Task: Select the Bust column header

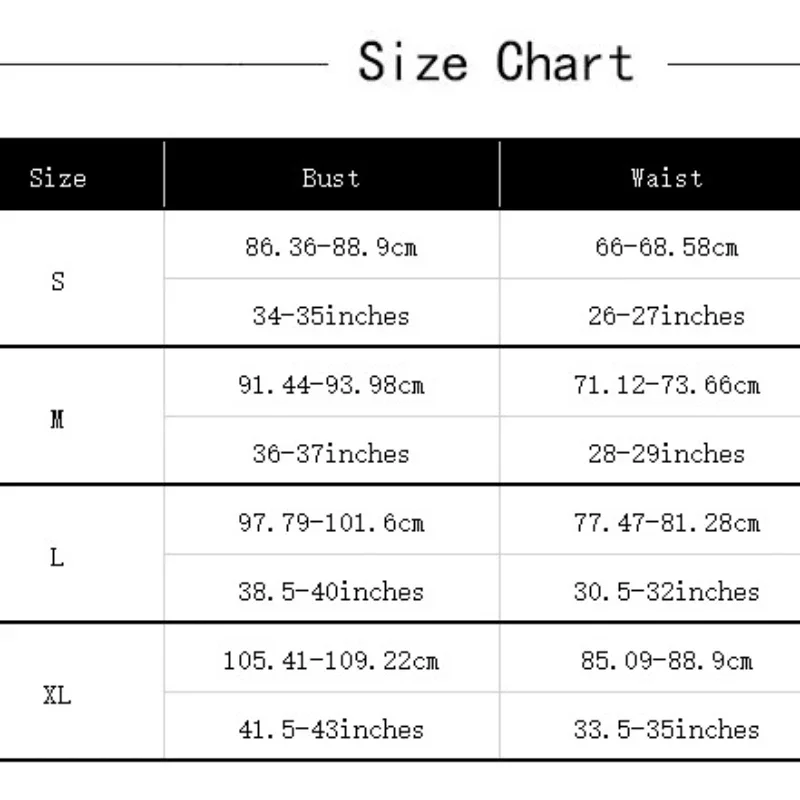Action: (x=331, y=178)
